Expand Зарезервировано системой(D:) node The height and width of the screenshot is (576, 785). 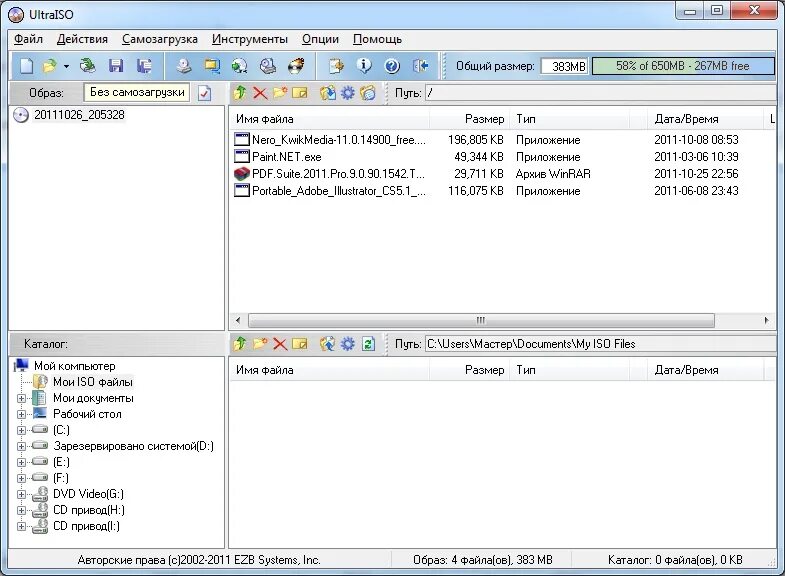21,446
